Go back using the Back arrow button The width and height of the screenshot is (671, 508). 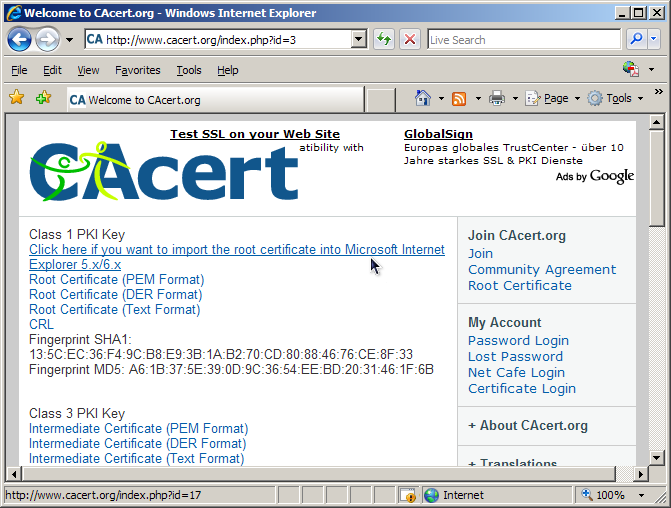pos(19,40)
